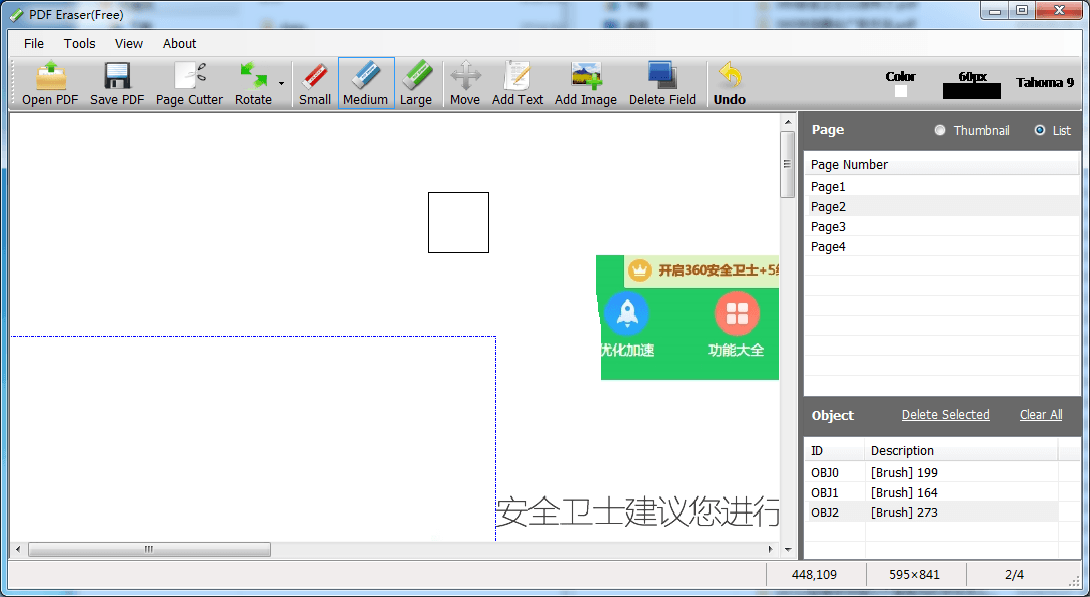Image resolution: width=1090 pixels, height=597 pixels.
Task: Click the 2/4 page indicator
Action: coord(1014,575)
